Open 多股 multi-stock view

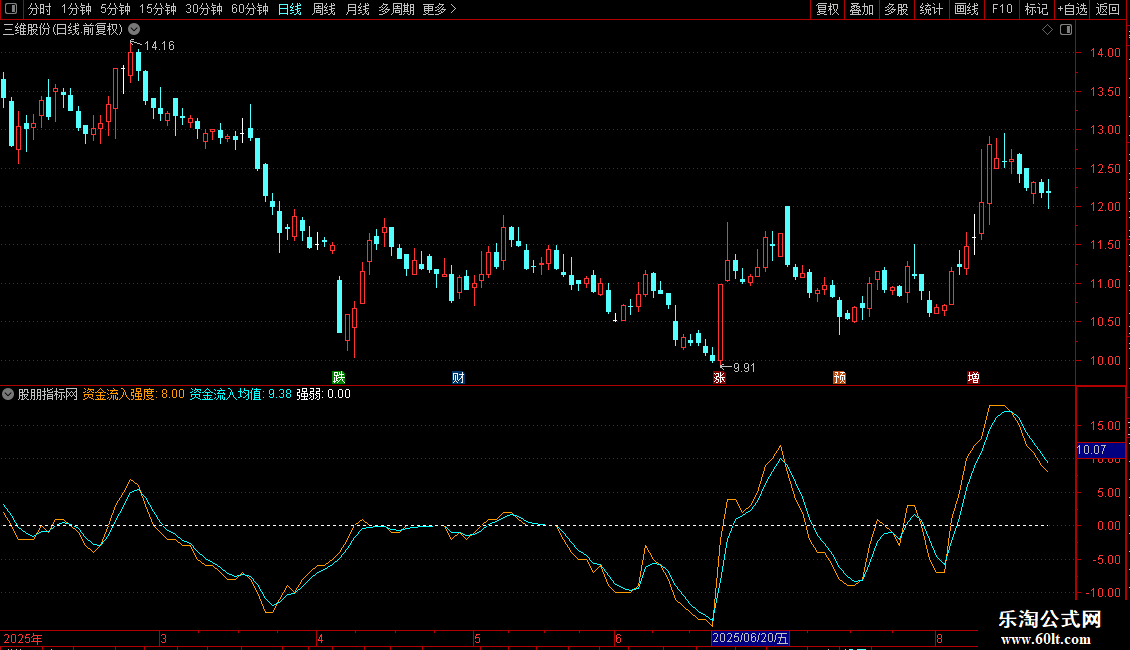pyautogui.click(x=896, y=9)
